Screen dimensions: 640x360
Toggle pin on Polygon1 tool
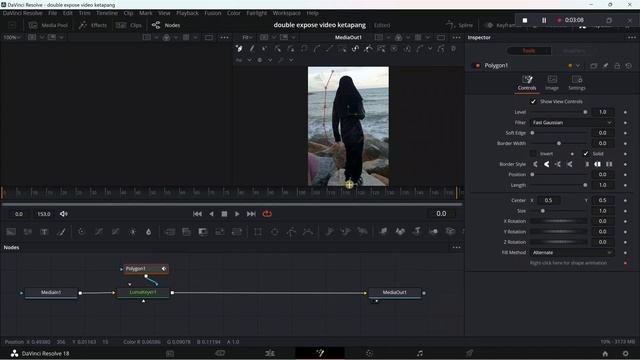pos(606,66)
